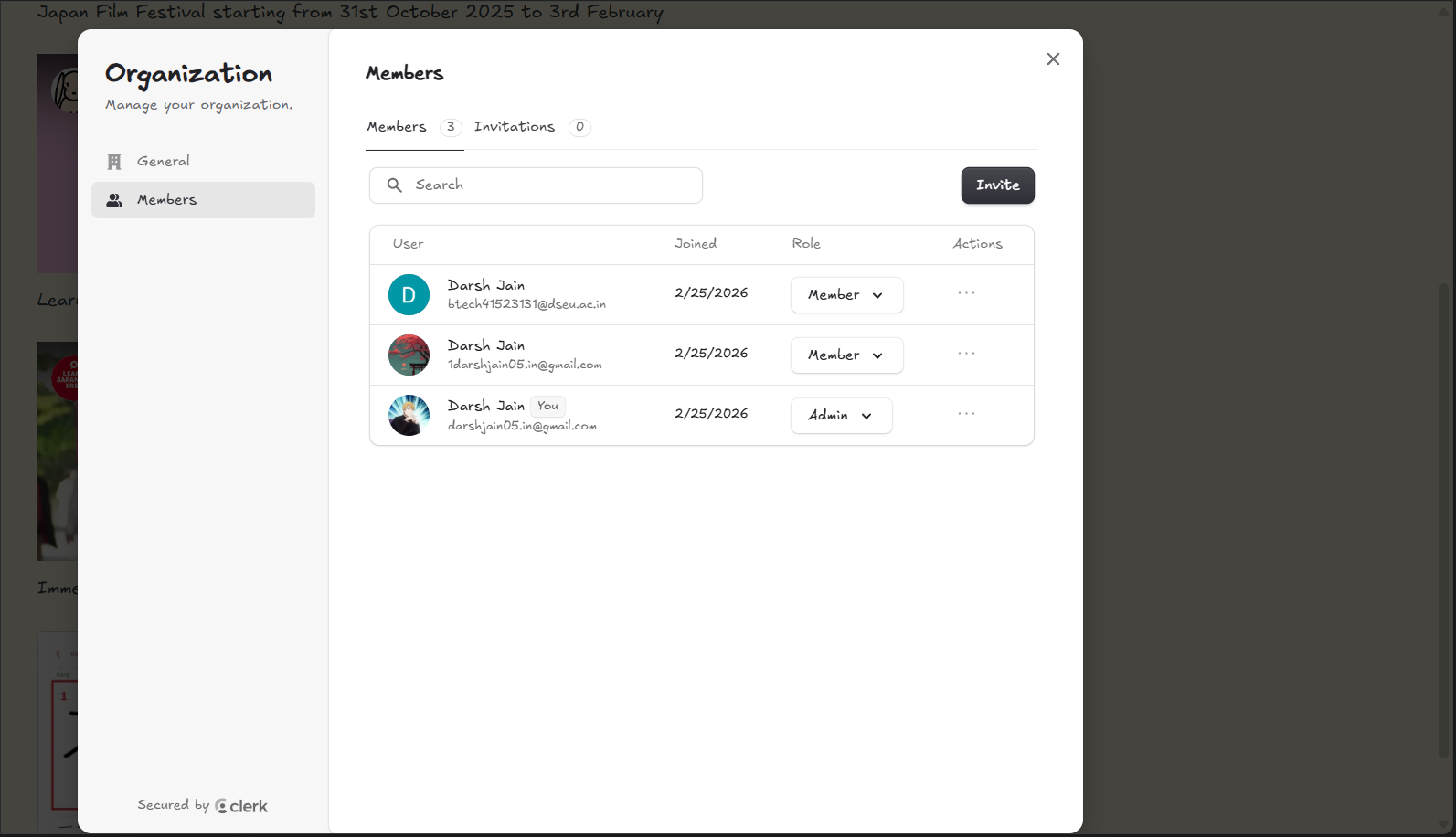This screenshot has width=1456, height=837.
Task: Open actions menu for 1darshjain05.in@gmail.com row
Action: coord(966,354)
